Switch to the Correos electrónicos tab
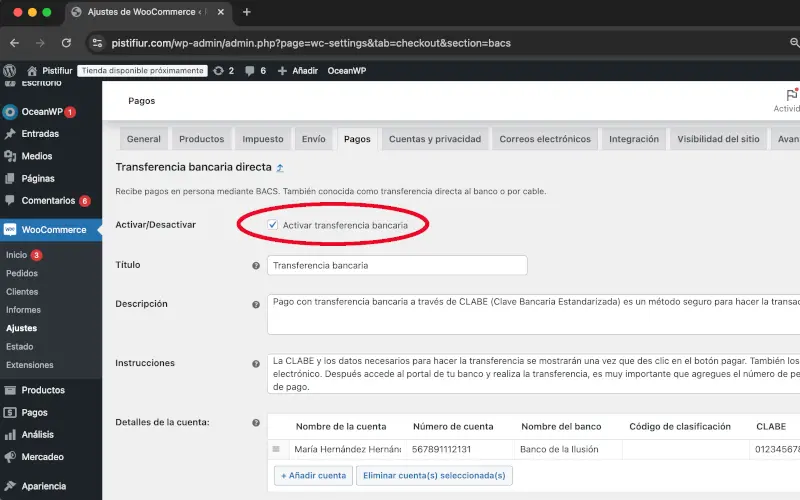 pyautogui.click(x=545, y=139)
